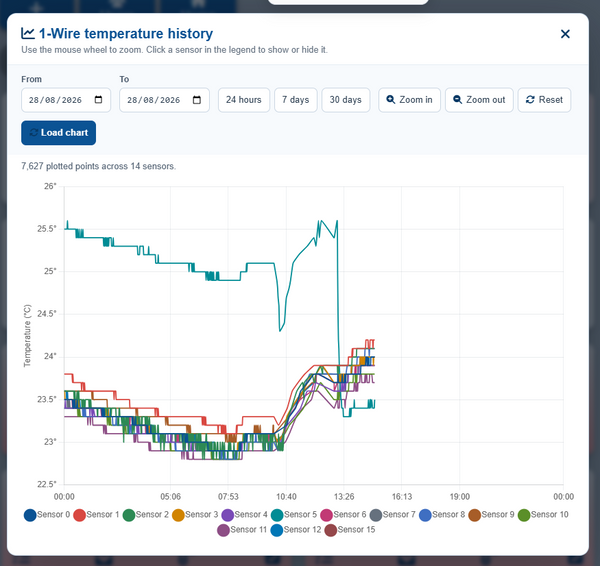600x566 pixels.
Task: Click the Temperature (°C) axis title
Action: tap(27, 336)
